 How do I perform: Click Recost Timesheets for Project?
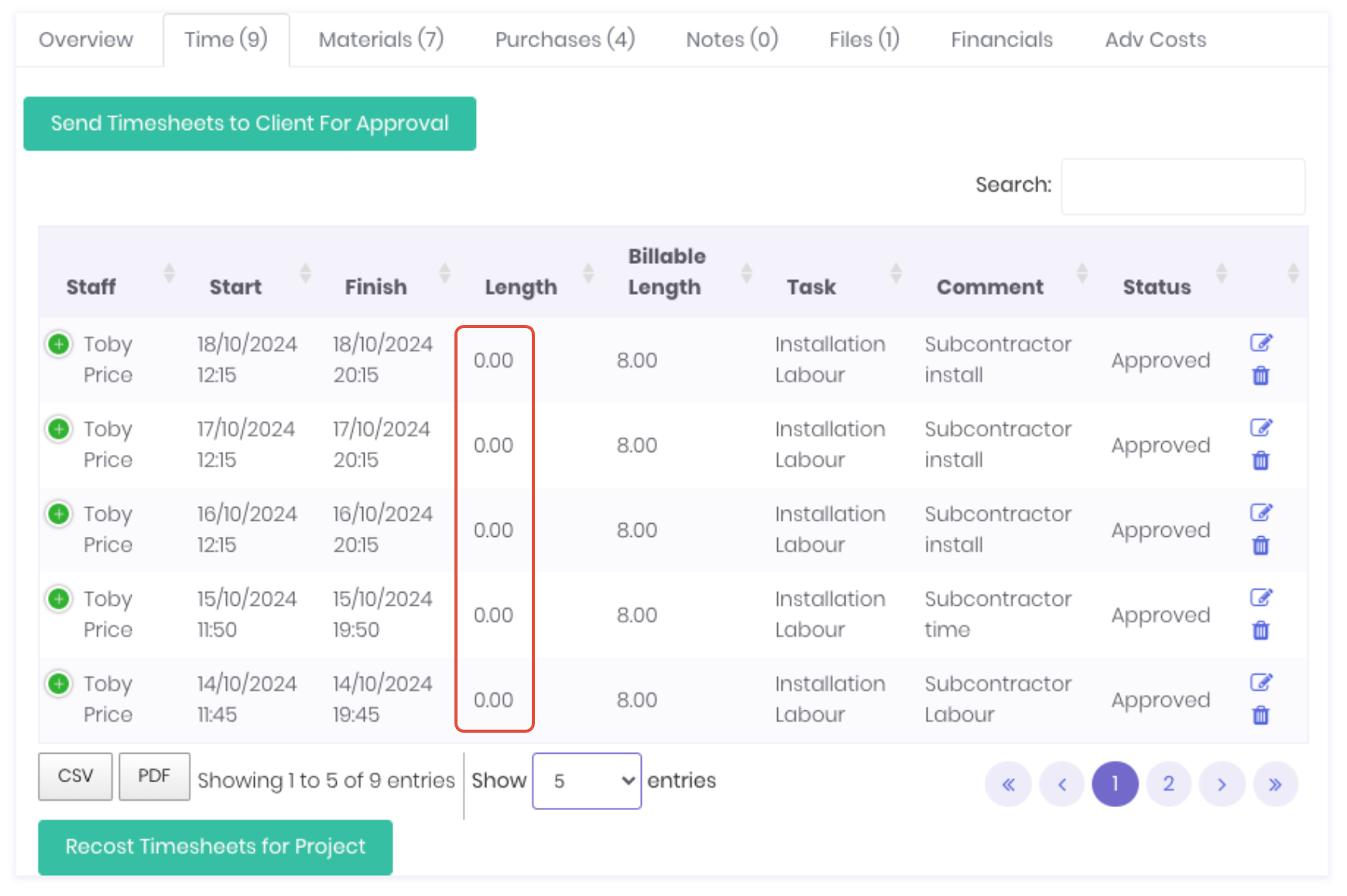pyautogui.click(x=214, y=846)
